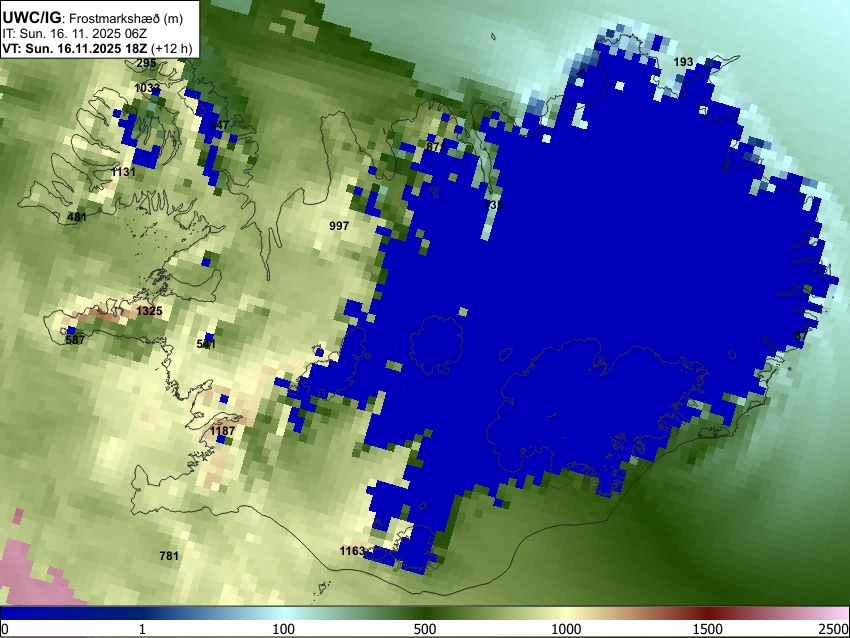
Task: Click the map value 481
Action: [x=77, y=217]
